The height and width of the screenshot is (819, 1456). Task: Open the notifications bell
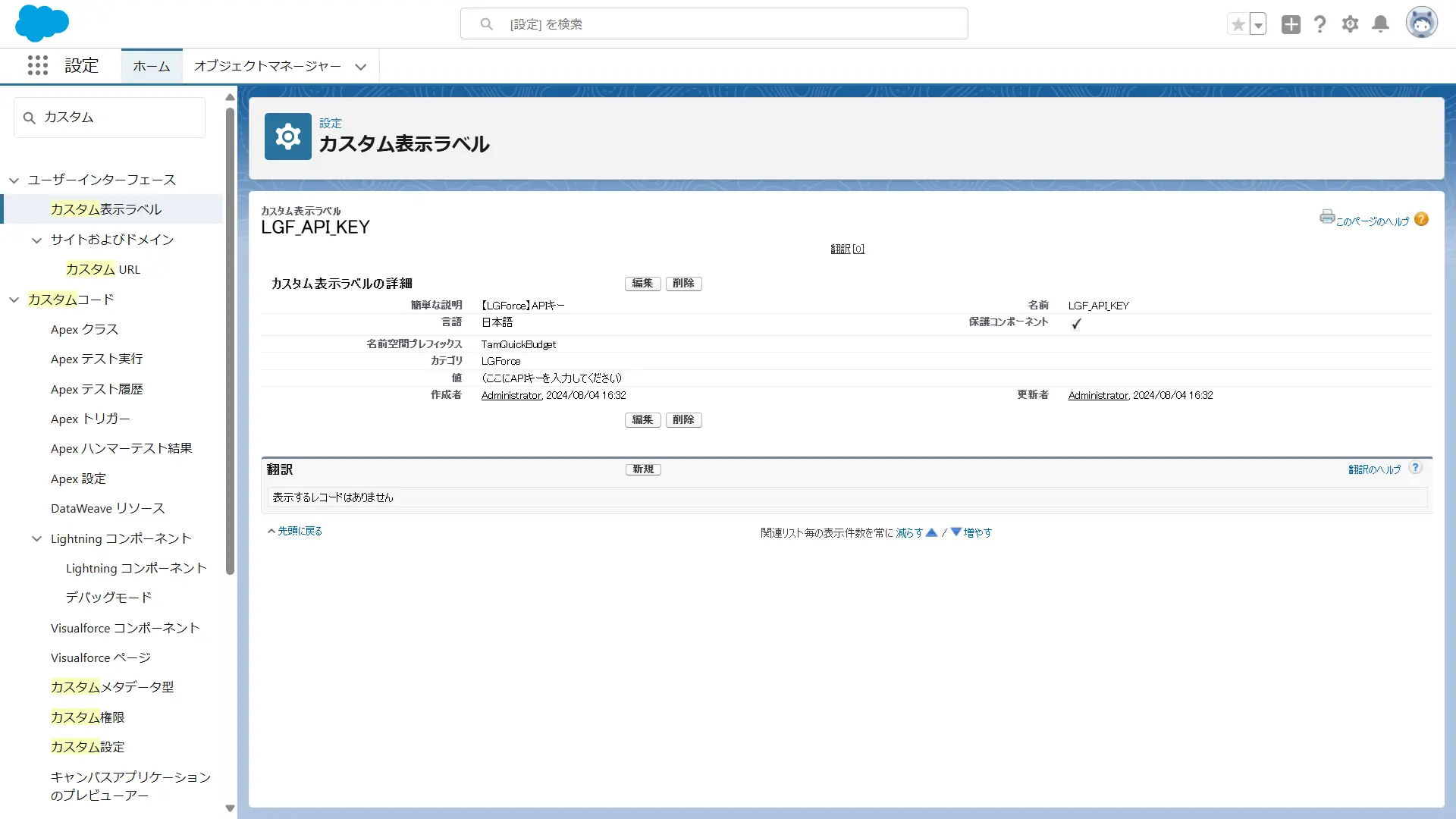1381,24
